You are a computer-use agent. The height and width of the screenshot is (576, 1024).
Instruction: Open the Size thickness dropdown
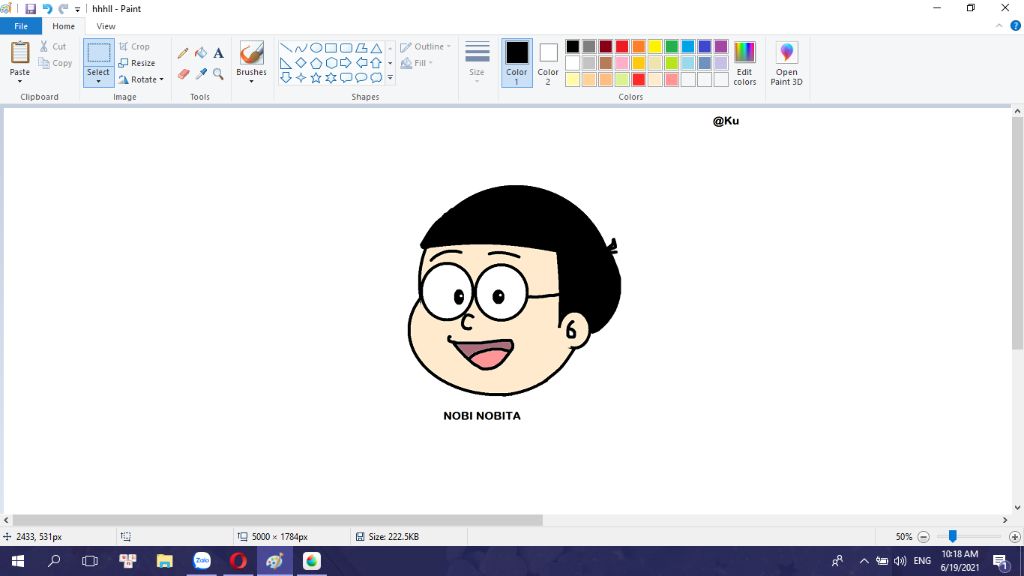pos(477,61)
